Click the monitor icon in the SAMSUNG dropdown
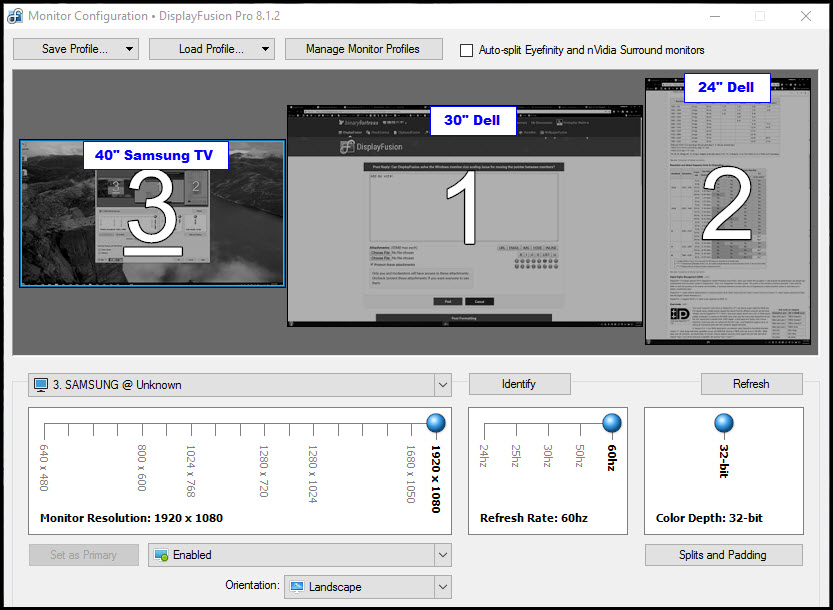 point(41,385)
